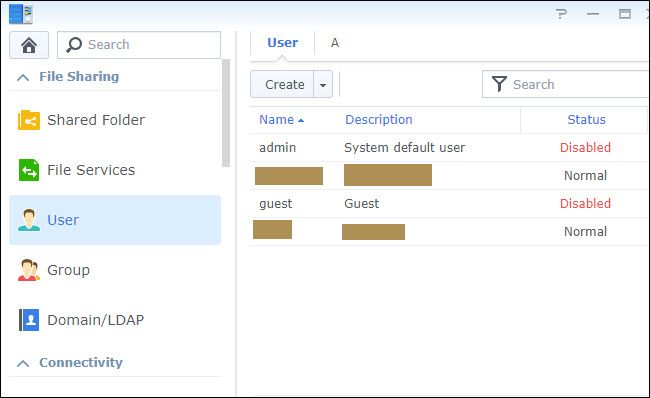Click Normal status below admin row
The width and height of the screenshot is (650, 398).
585,176
